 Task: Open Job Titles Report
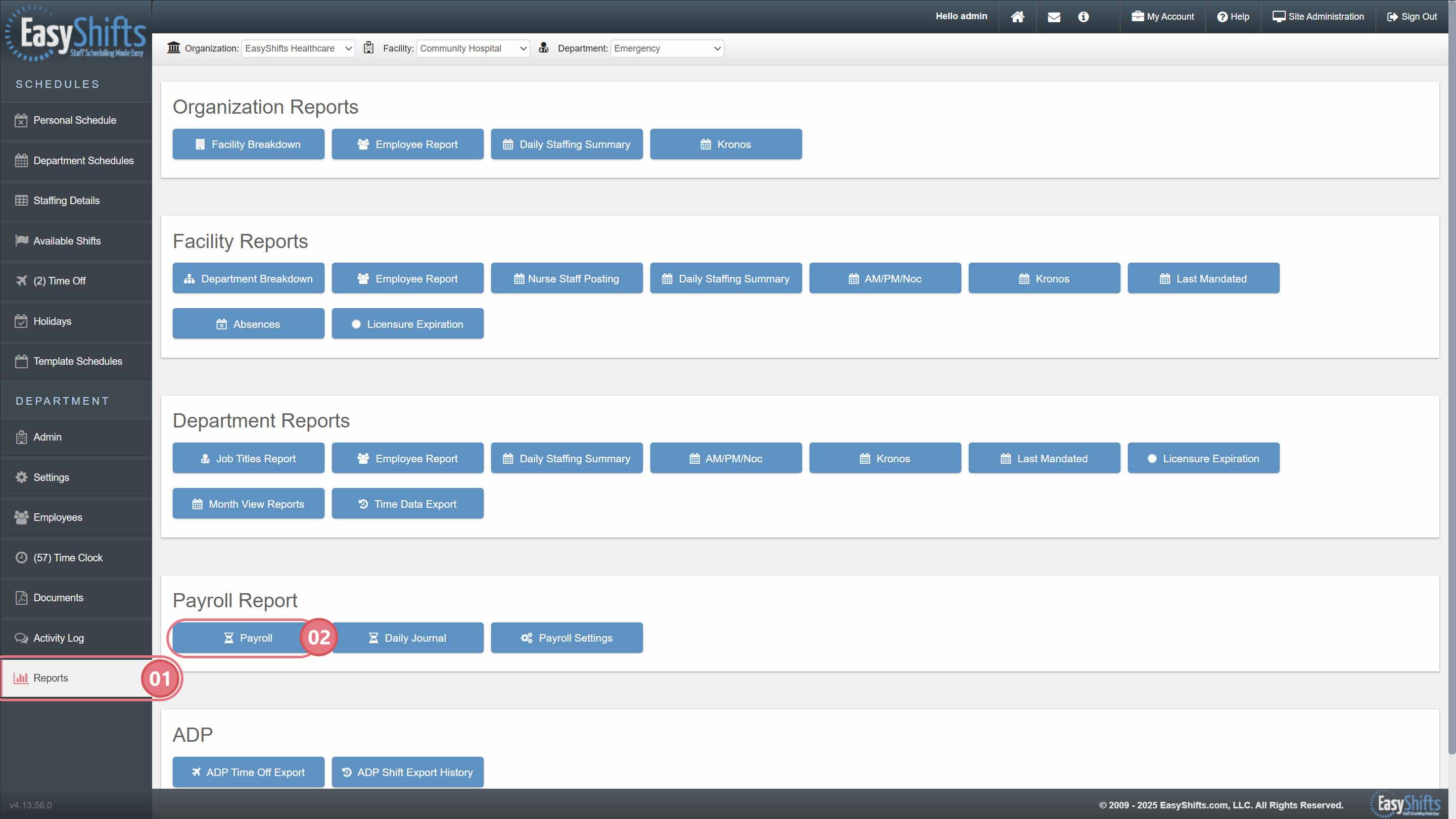248,458
